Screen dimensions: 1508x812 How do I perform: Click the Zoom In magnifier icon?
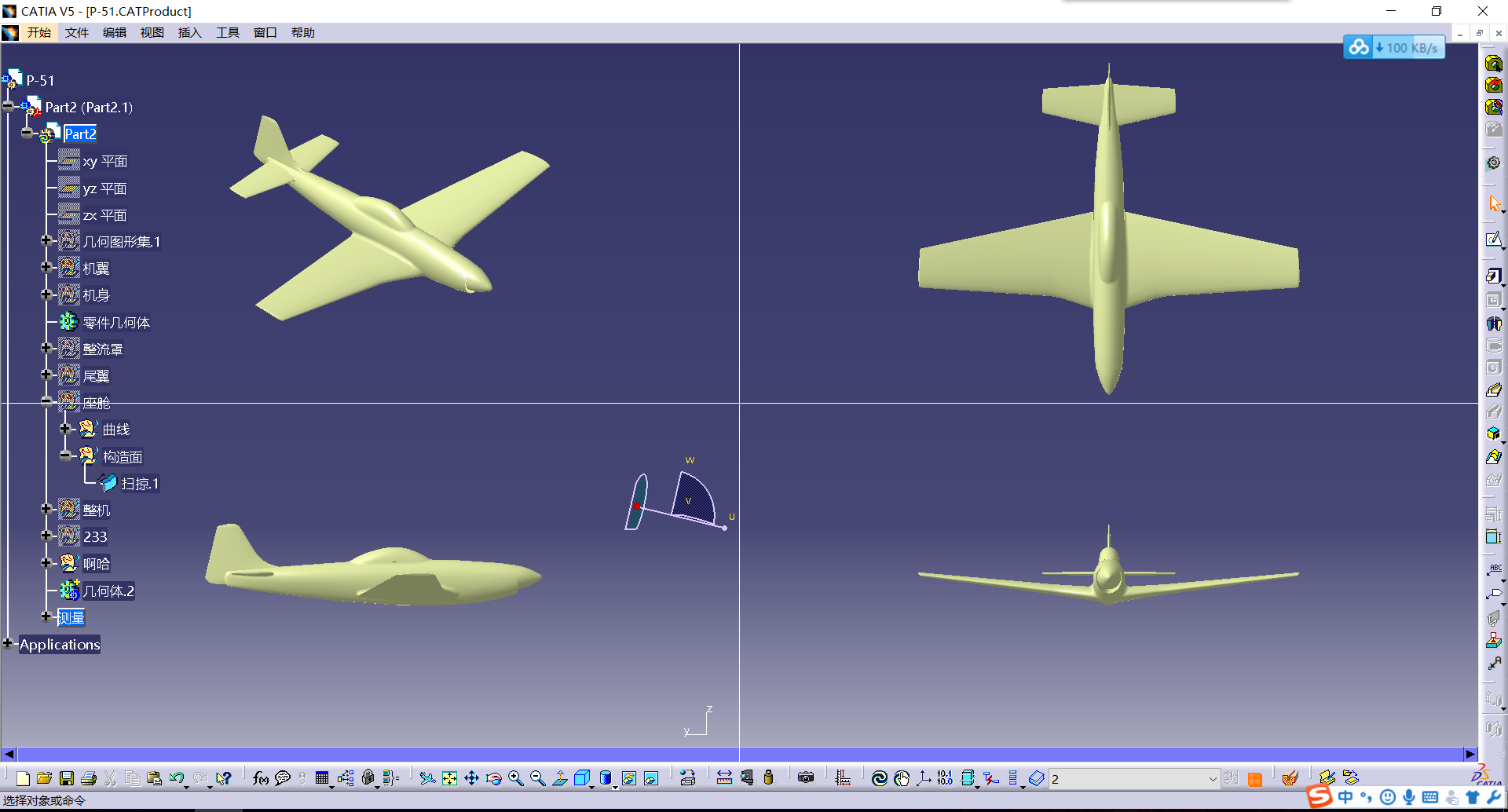[515, 778]
